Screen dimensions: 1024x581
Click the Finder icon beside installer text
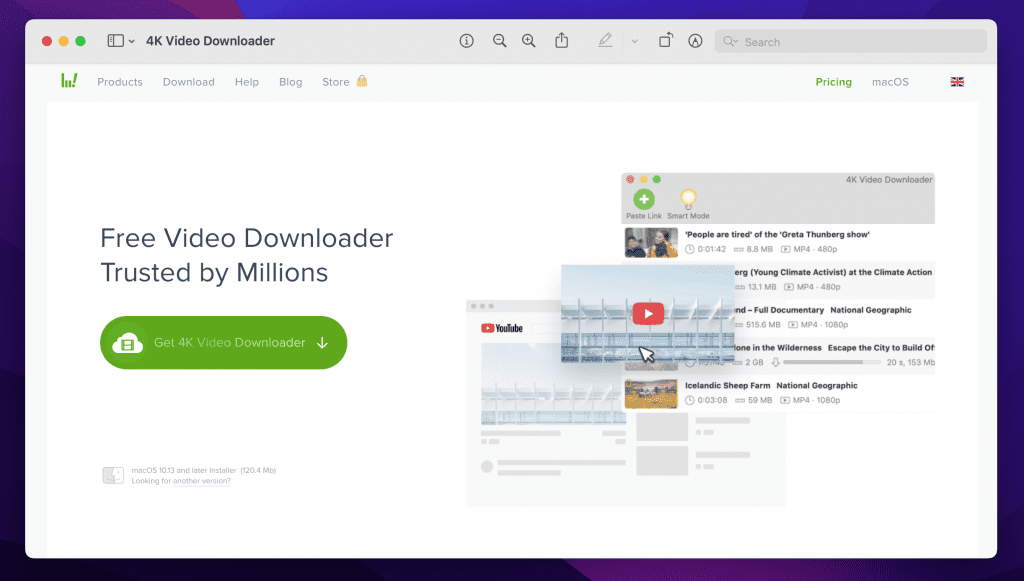113,475
